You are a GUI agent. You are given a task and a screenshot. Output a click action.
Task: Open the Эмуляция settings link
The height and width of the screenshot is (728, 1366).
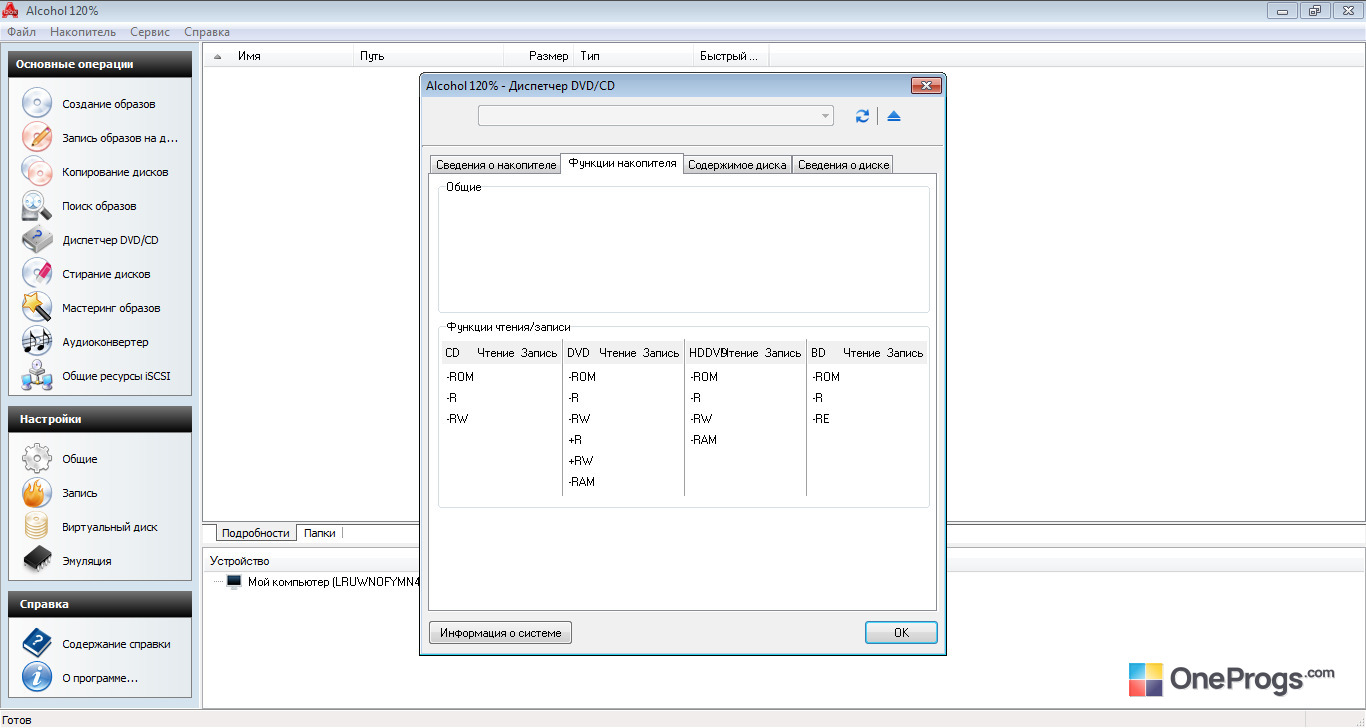click(x=87, y=561)
